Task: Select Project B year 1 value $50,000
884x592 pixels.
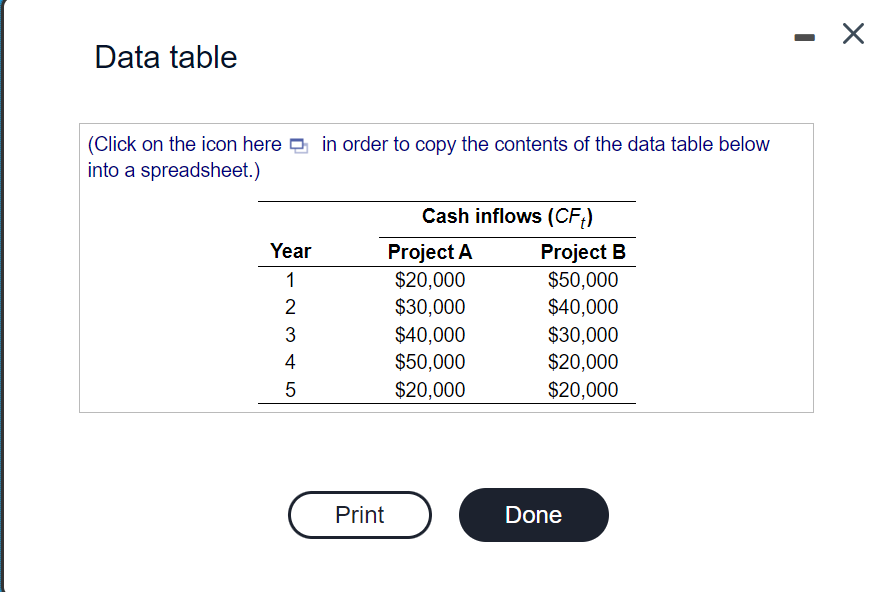Action: click(x=583, y=280)
